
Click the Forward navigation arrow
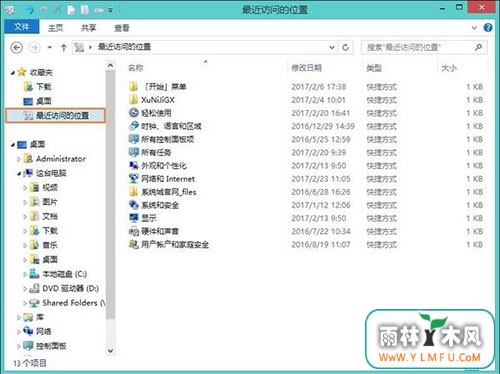(x=34, y=48)
